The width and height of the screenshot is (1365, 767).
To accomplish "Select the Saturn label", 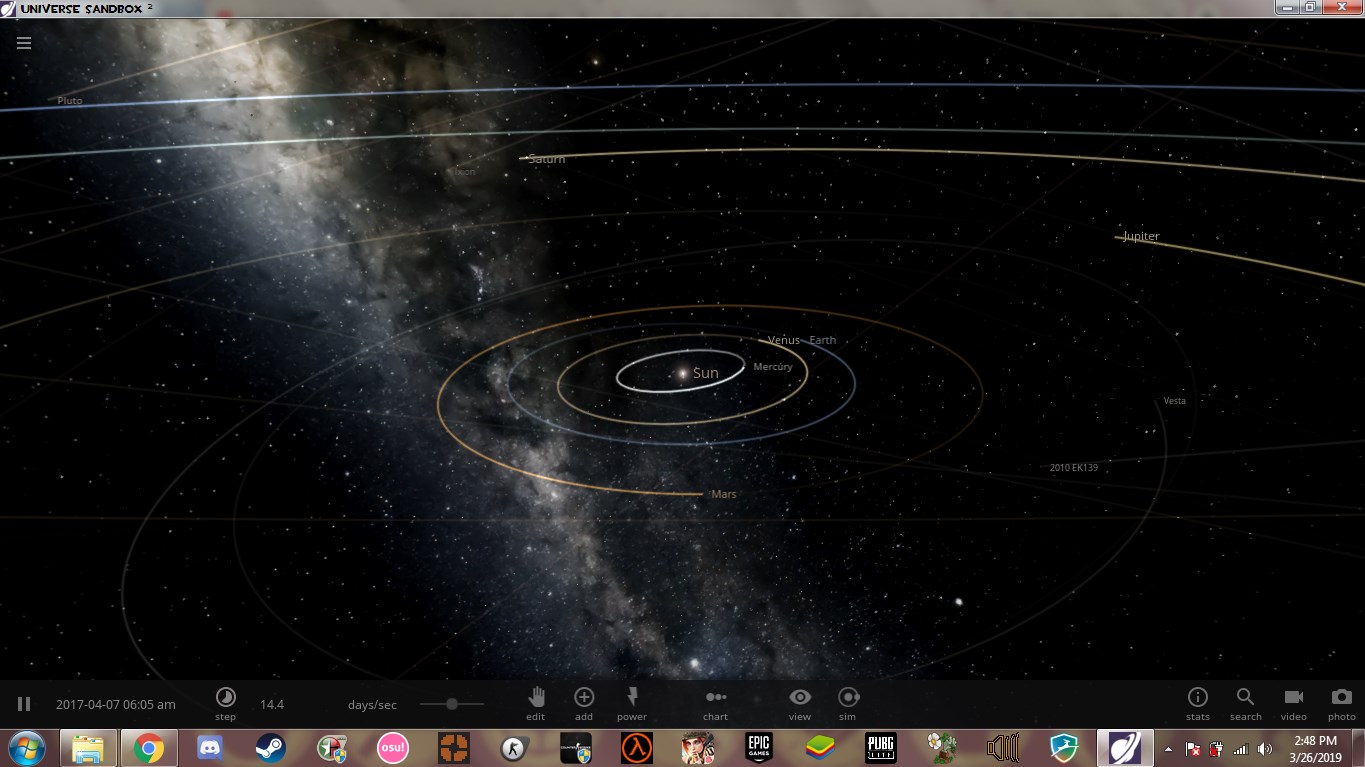I will (x=547, y=159).
